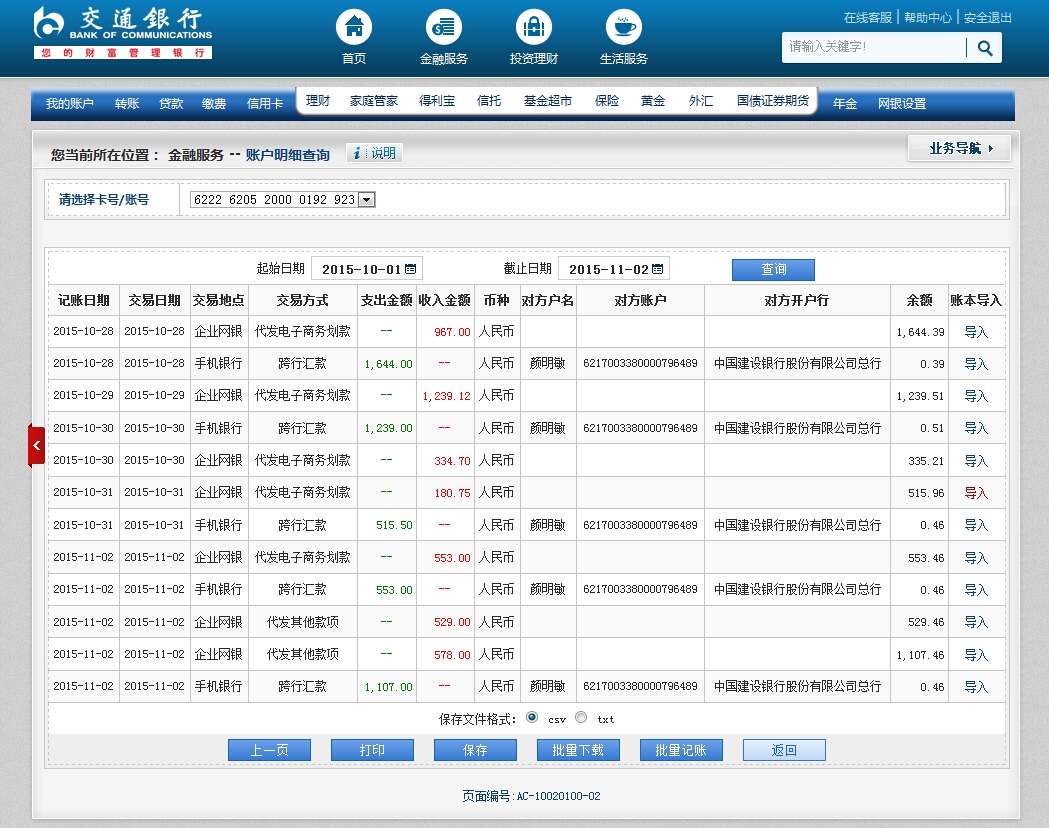Click the 安全退出 logout link
The height and width of the screenshot is (828, 1049).
coord(987,18)
